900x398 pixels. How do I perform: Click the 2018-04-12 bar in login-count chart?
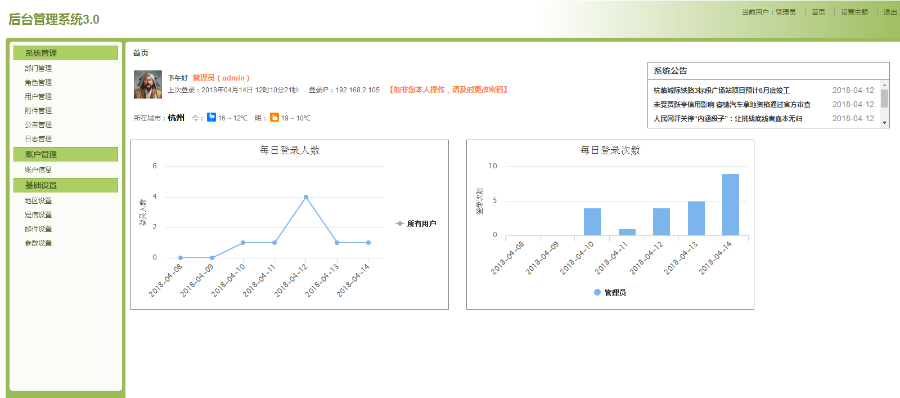pyautogui.click(x=661, y=222)
